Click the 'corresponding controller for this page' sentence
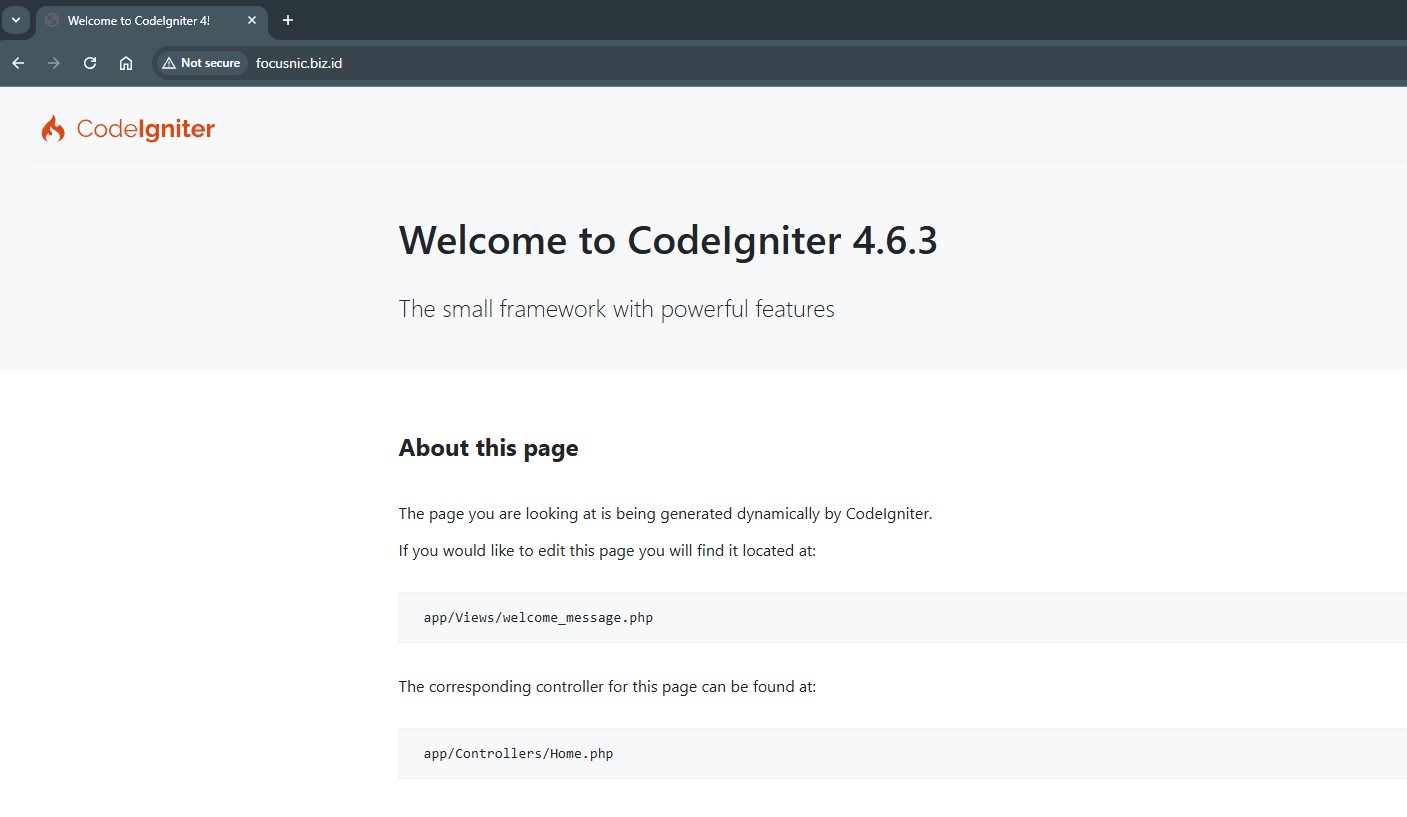This screenshot has height=817, width=1407. [x=607, y=687]
